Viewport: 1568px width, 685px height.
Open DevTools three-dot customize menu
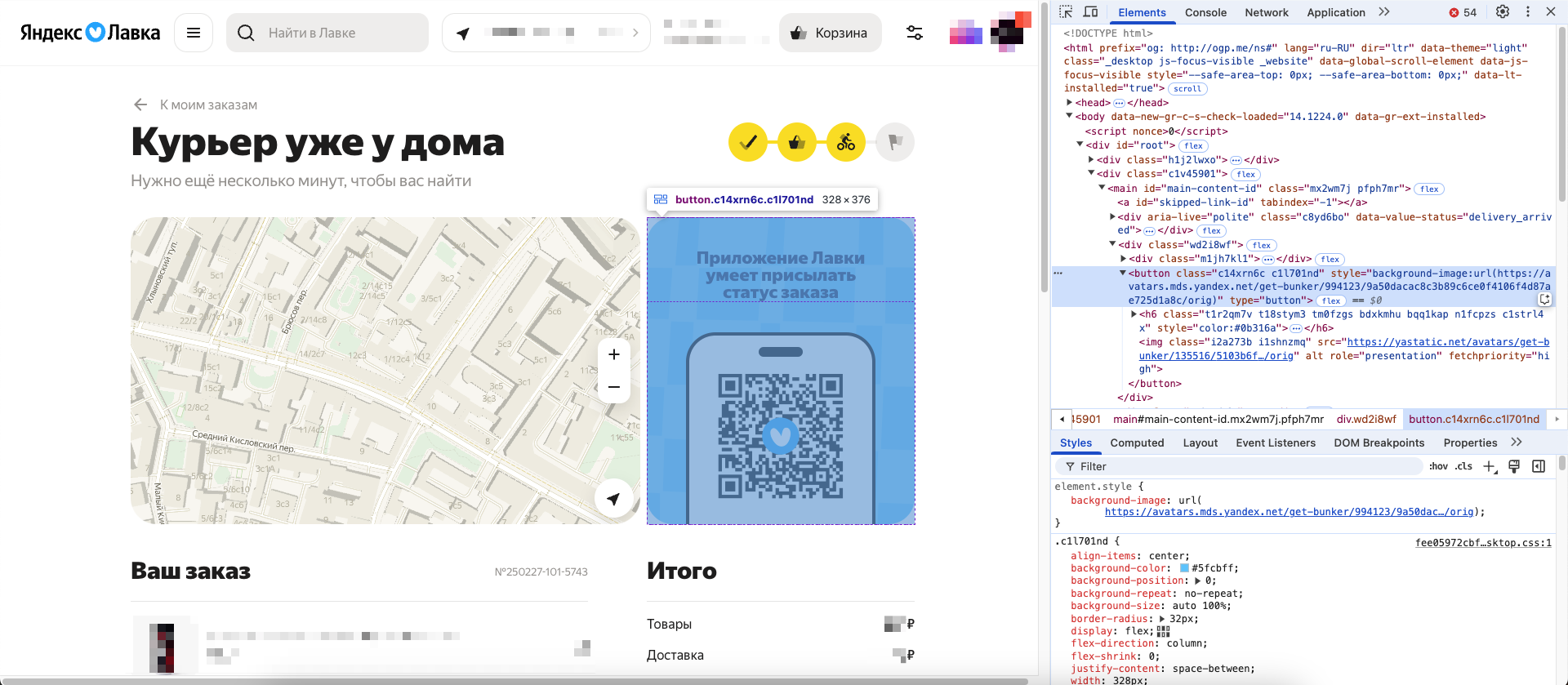1528,11
